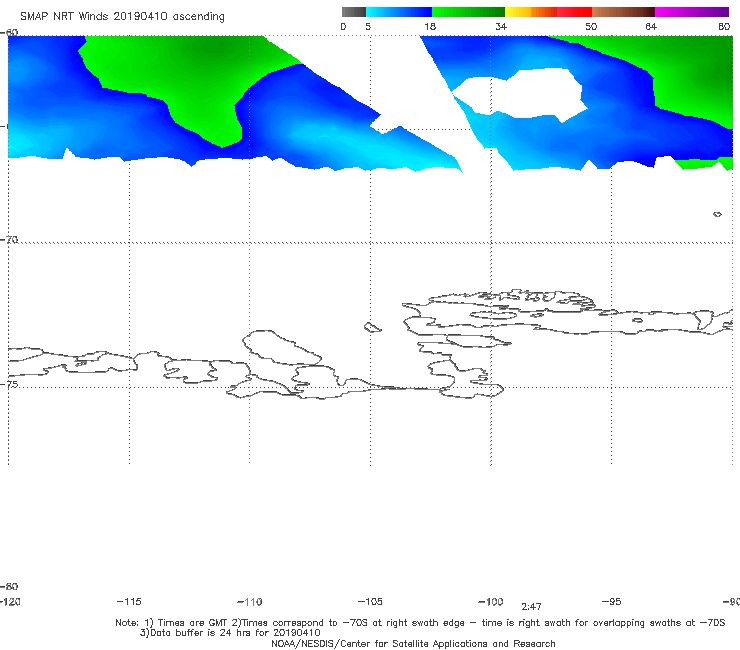This screenshot has height=650, width=740.
Task: Click the magenta segment of the color bar
Action: [x=692, y=12]
